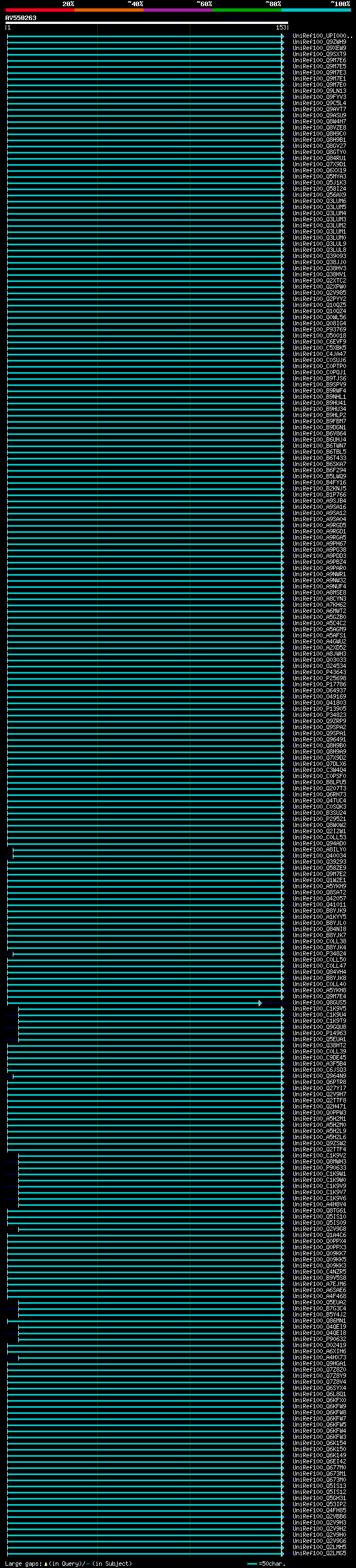Click the green ~80% legend color band
The image size is (356, 1568).
pos(247,11)
